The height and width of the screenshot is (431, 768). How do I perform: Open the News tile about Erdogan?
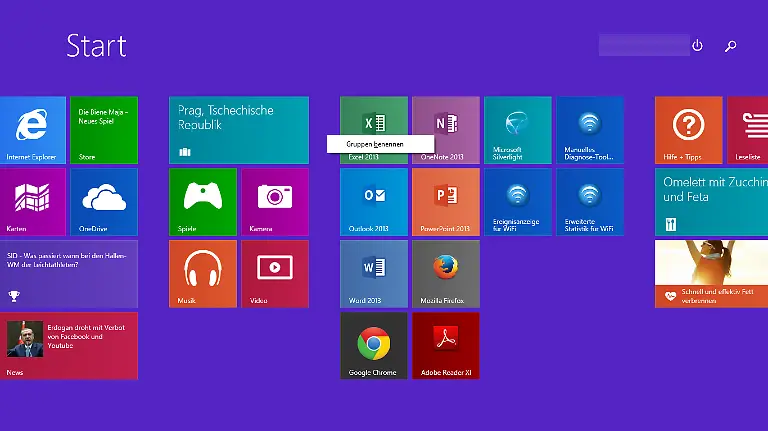tap(69, 346)
